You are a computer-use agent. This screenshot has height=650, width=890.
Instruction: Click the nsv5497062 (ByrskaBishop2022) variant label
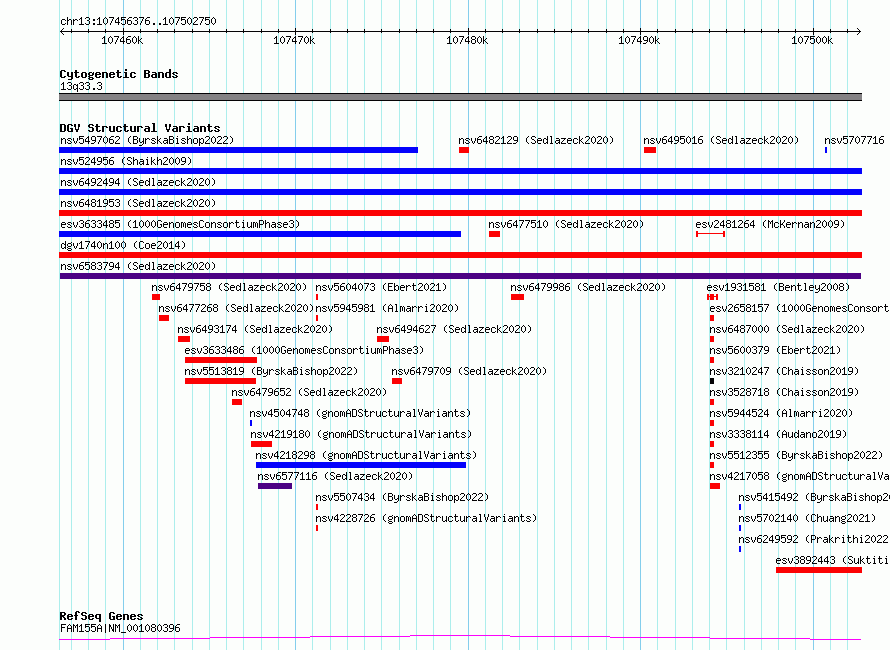(147, 140)
